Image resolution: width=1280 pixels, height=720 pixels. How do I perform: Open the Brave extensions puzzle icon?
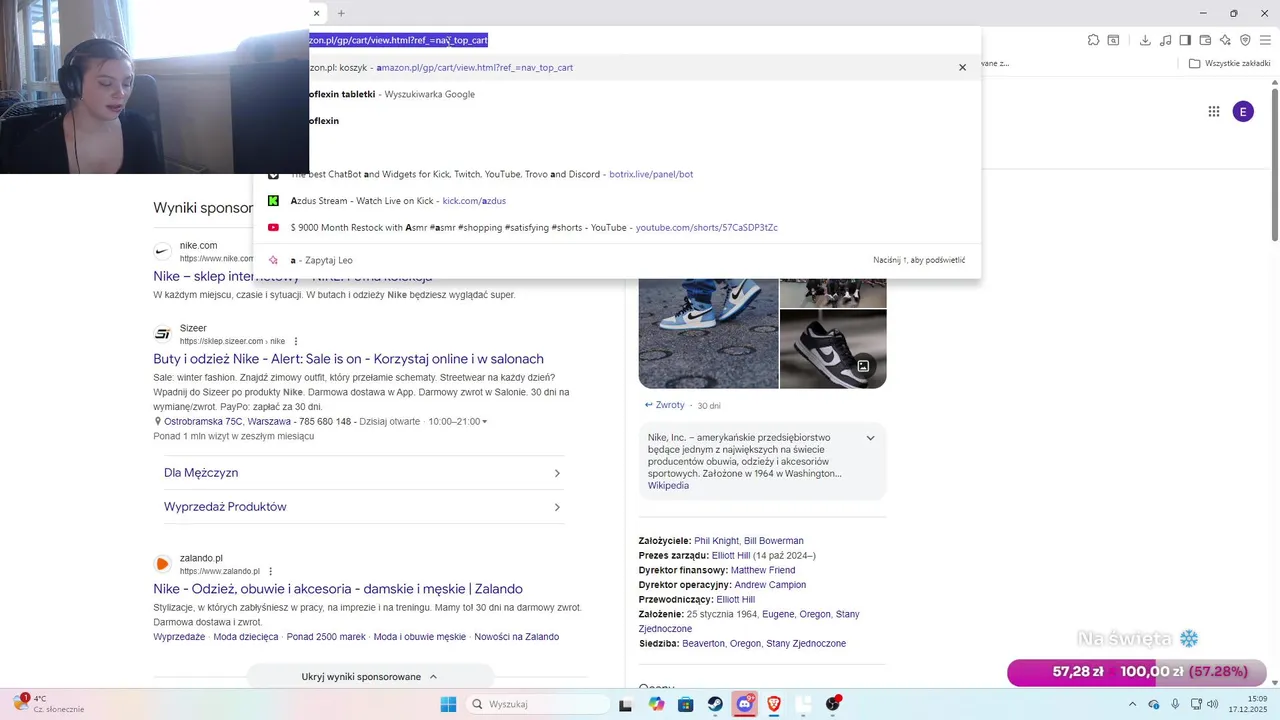[x=1093, y=40]
